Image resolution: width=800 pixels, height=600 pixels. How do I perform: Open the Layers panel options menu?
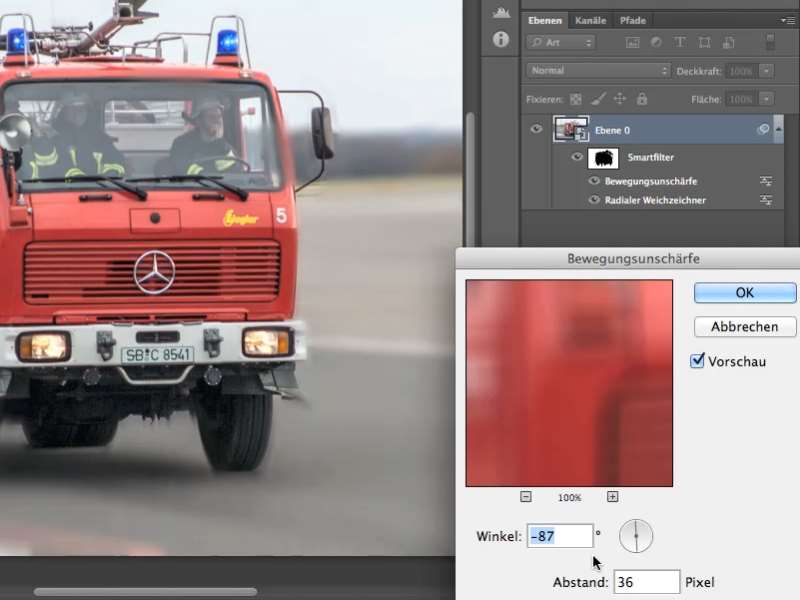[x=788, y=20]
